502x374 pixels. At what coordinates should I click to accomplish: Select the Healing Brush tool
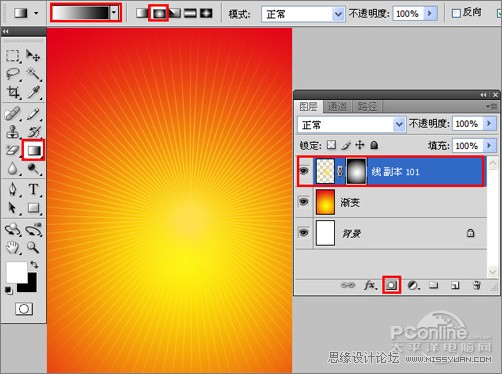[13, 114]
